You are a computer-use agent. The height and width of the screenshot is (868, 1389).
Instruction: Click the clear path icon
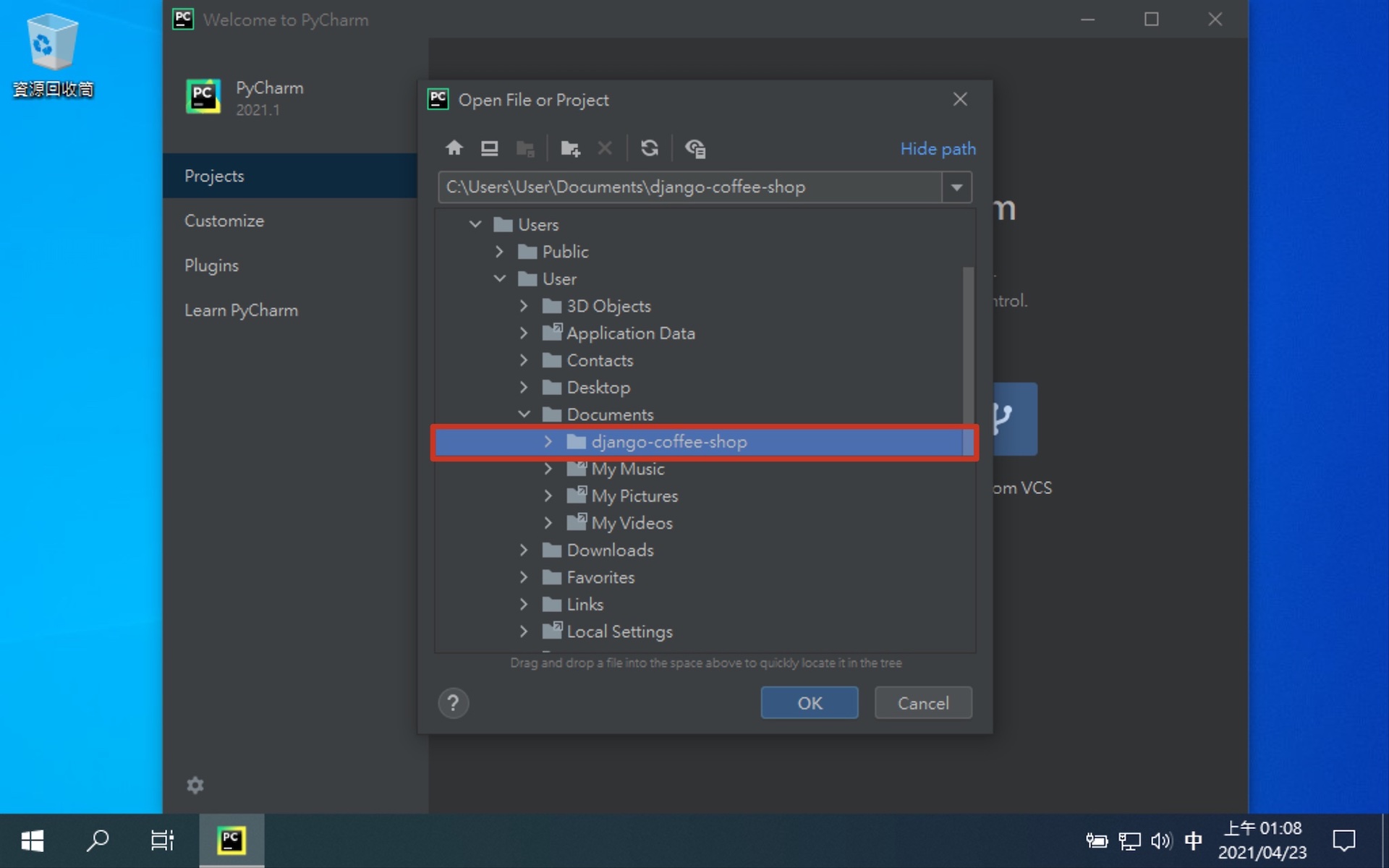pyautogui.click(x=605, y=148)
